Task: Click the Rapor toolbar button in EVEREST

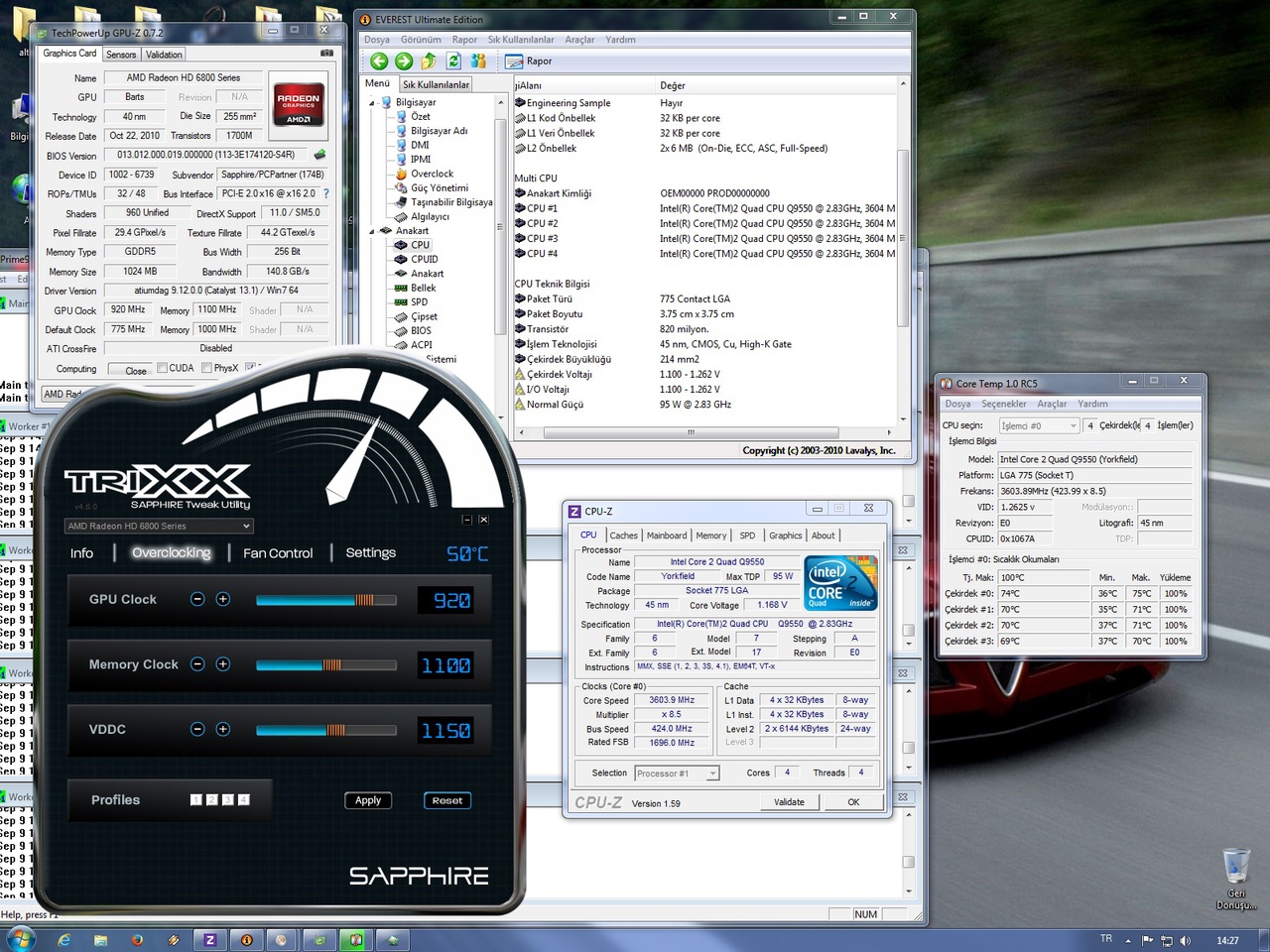Action: pos(529,61)
